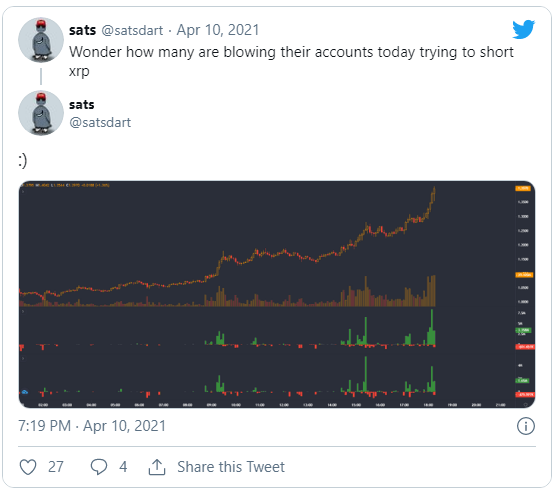This screenshot has width=560, height=496.
Task: Like the tweet with the heart icon
Action: pyautogui.click(x=28, y=467)
